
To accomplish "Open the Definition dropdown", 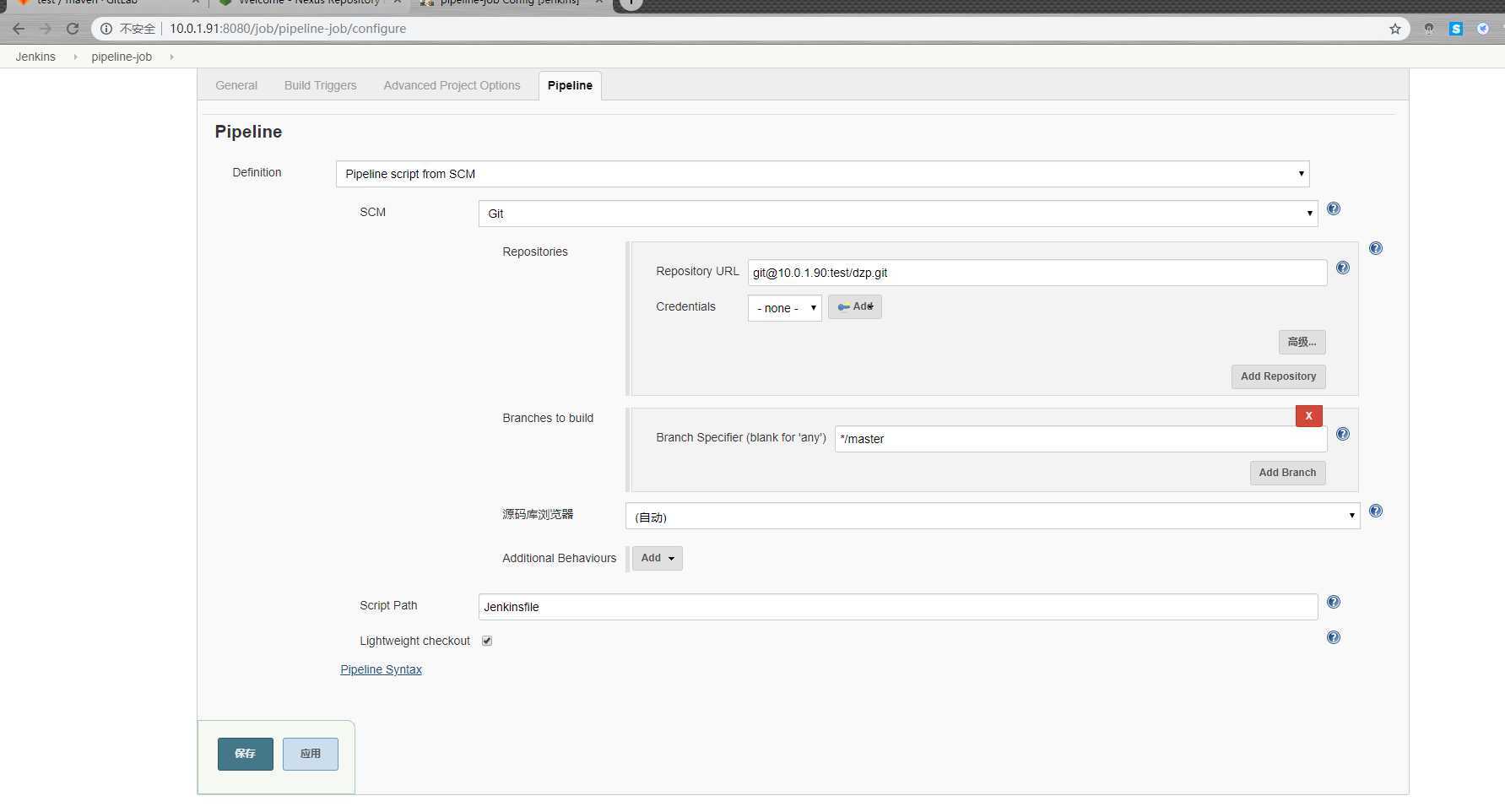I will click(x=822, y=174).
